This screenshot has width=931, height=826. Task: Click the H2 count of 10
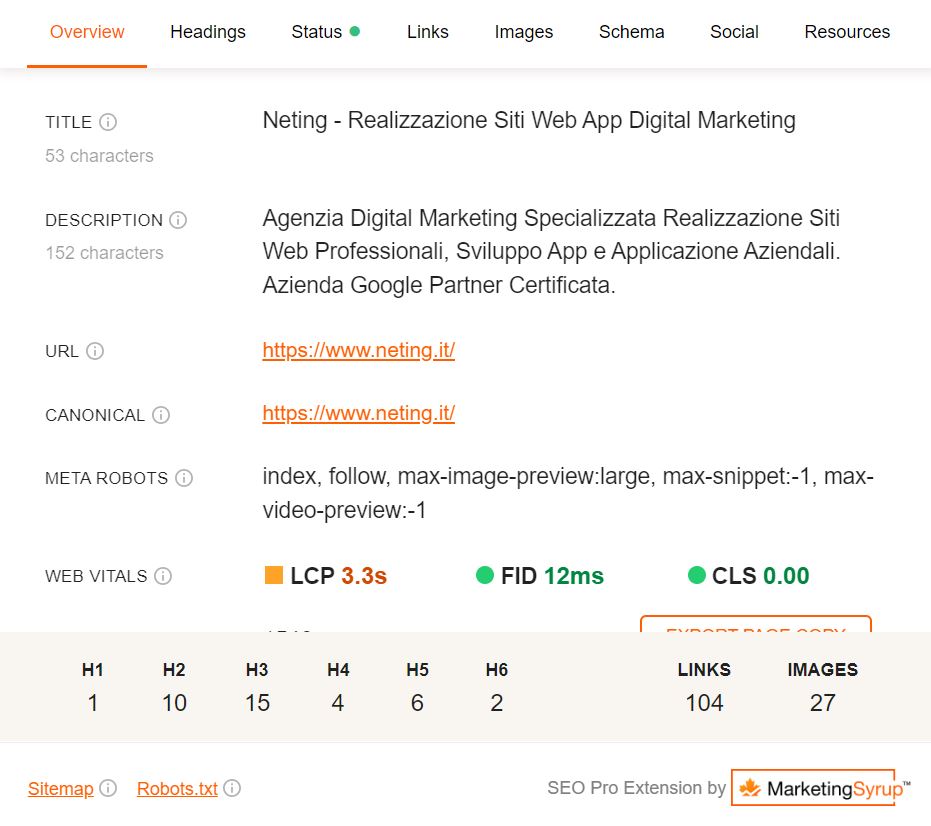click(175, 703)
